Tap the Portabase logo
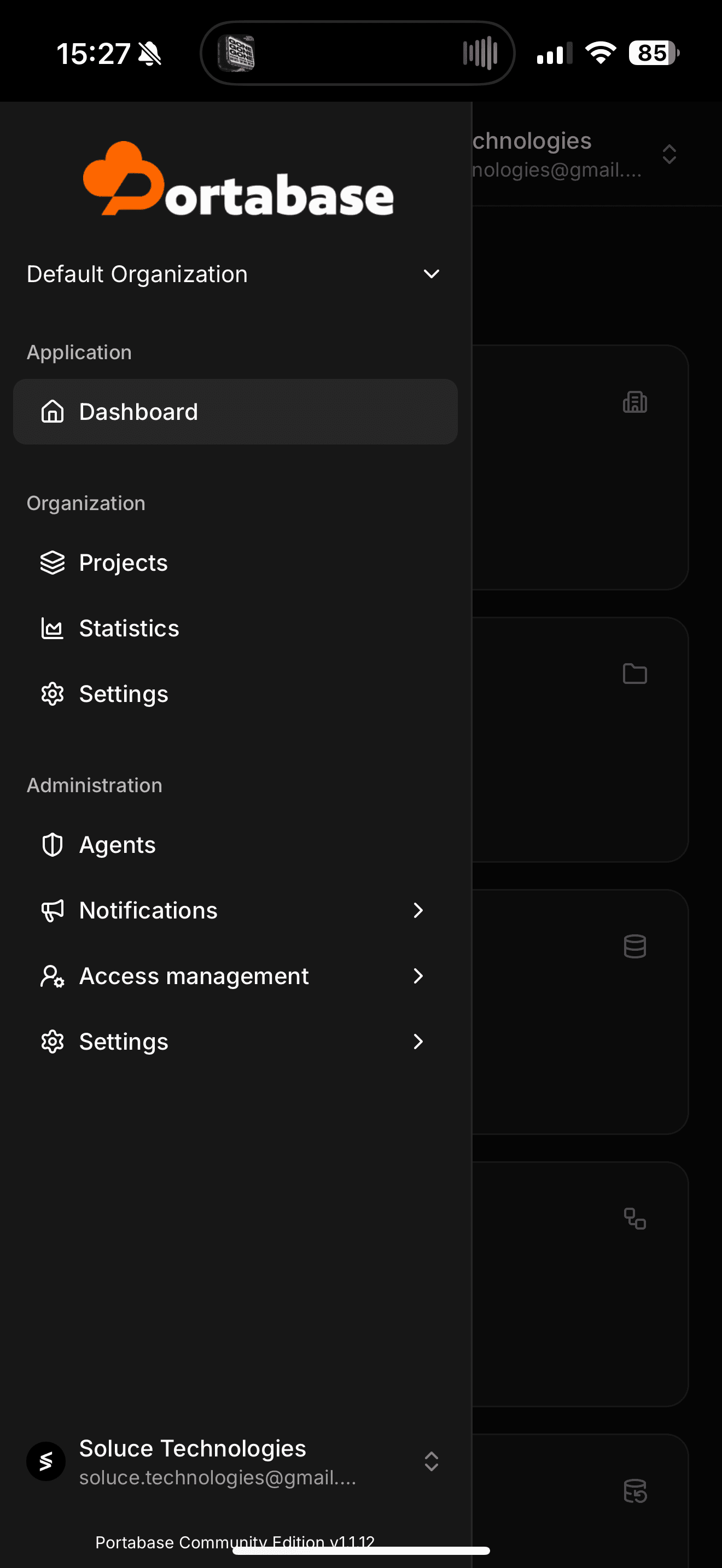The width and height of the screenshot is (722, 1568). (238, 179)
